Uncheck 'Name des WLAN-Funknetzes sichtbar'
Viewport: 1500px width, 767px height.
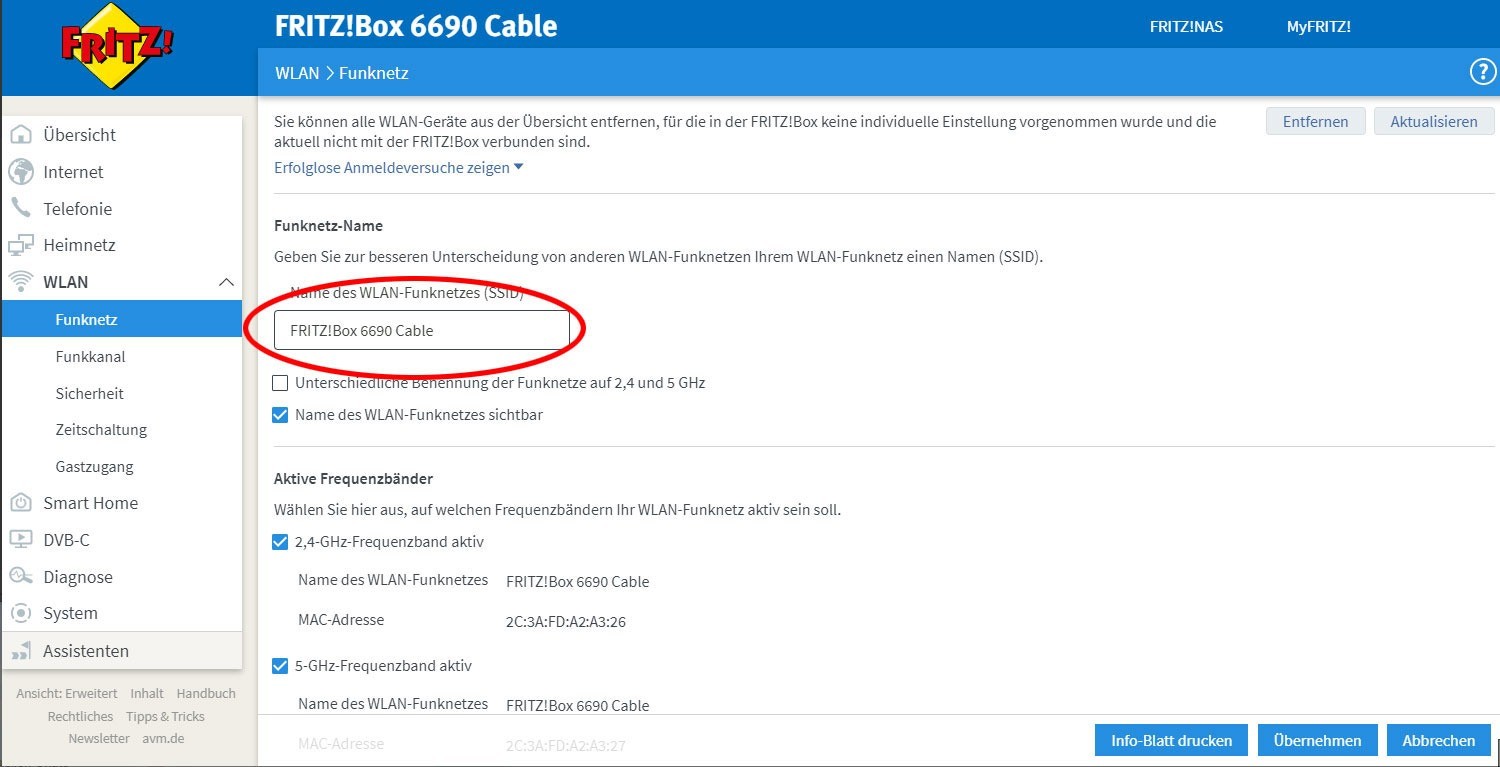click(x=280, y=414)
